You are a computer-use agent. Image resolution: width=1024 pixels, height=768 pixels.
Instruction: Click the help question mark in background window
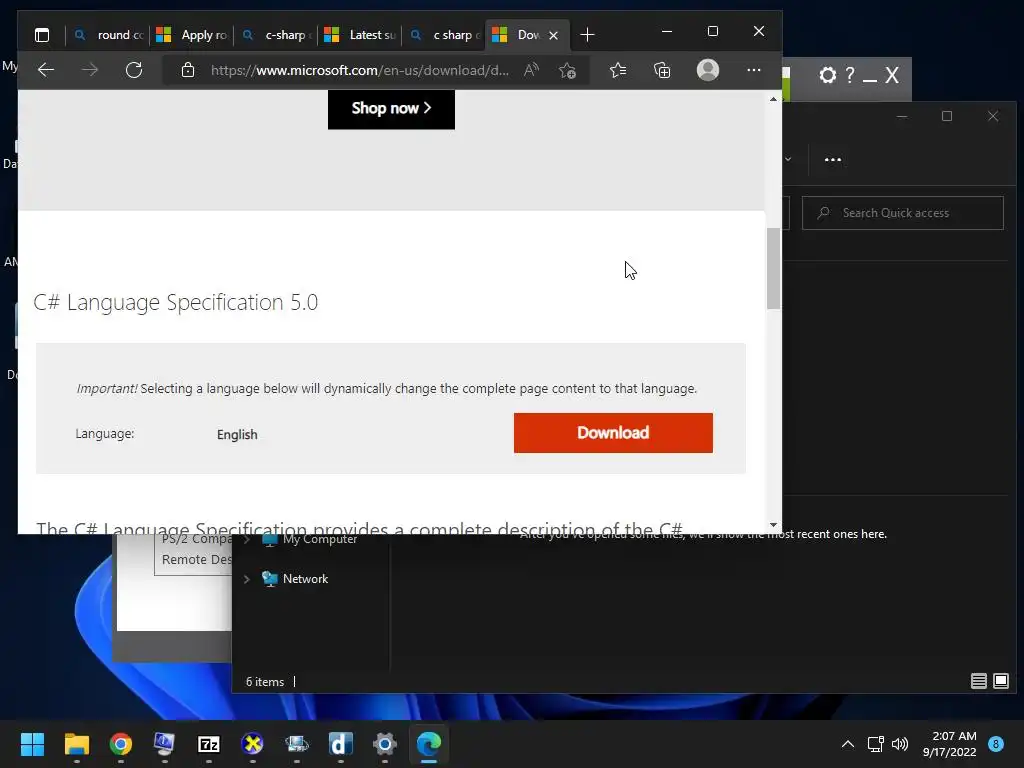850,75
